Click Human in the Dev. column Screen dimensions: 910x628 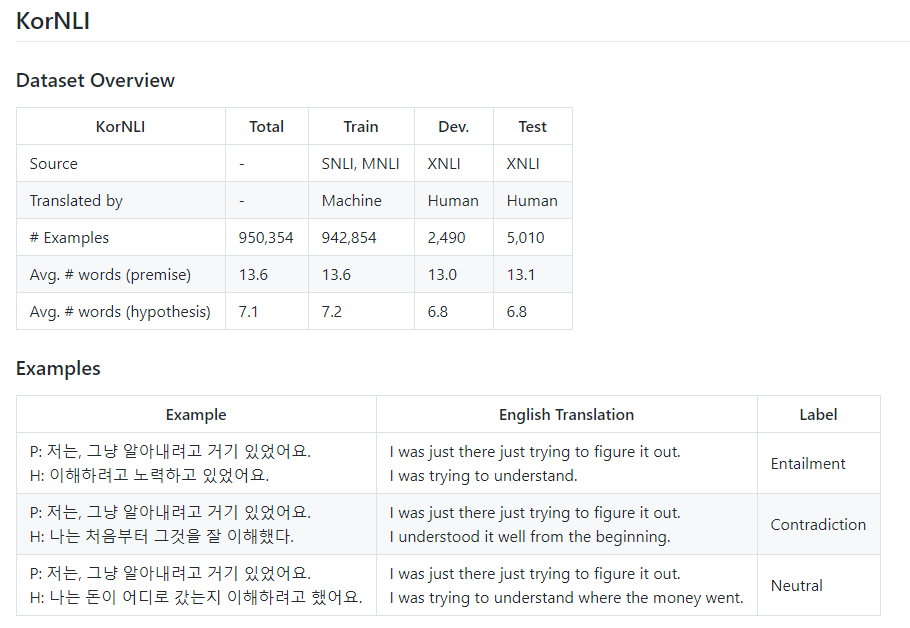point(453,201)
